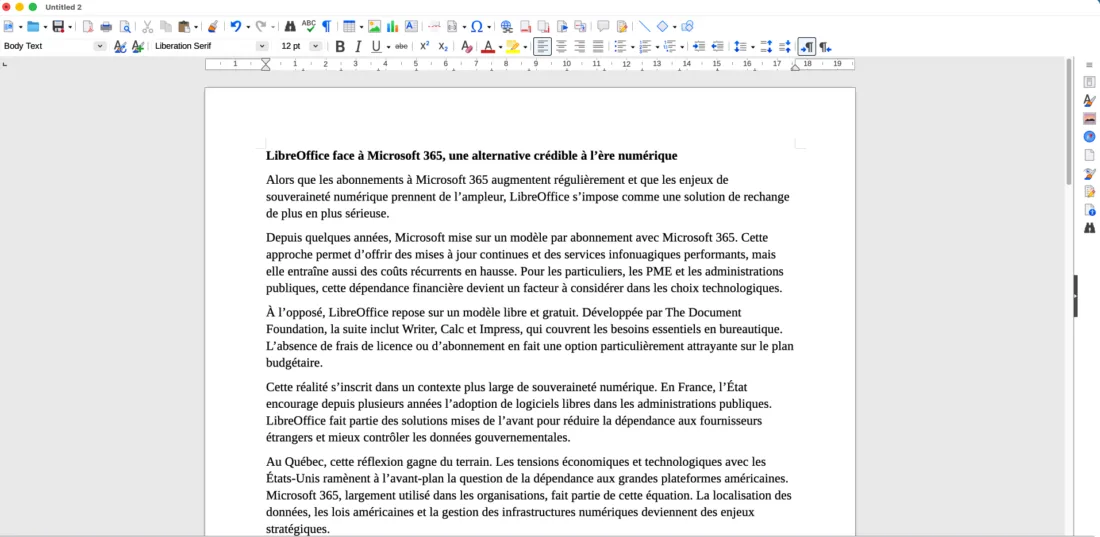Enable right-to-left text direction
The height and width of the screenshot is (537, 1100).
pyautogui.click(x=826, y=46)
